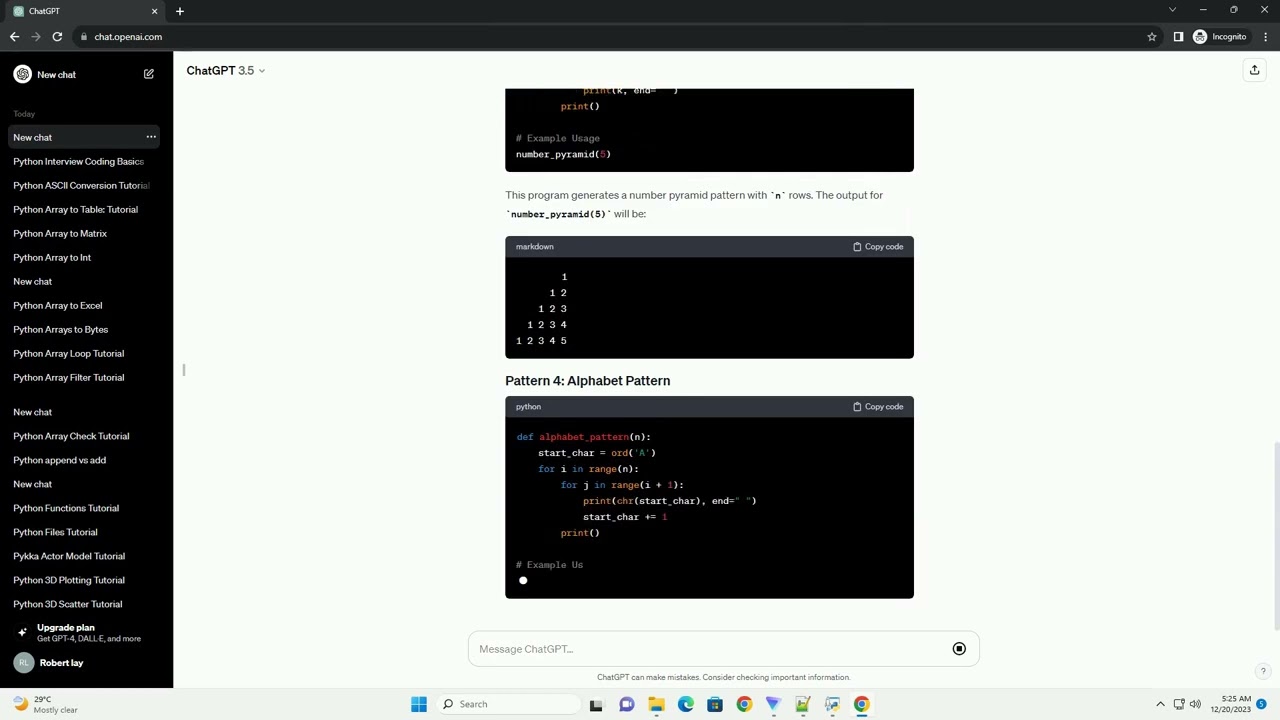1280x720 pixels.
Task: Open Python Array to Excel chat
Action: coord(58,305)
